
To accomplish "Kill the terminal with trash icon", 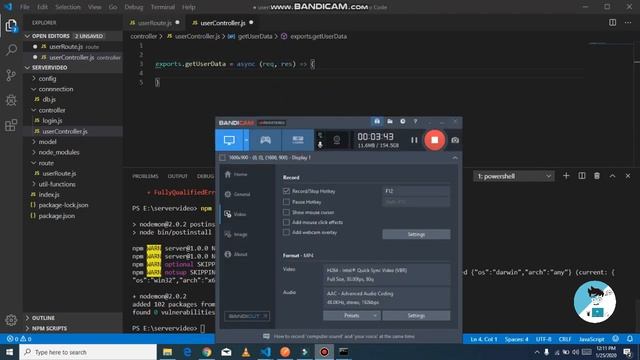I will [x=597, y=176].
